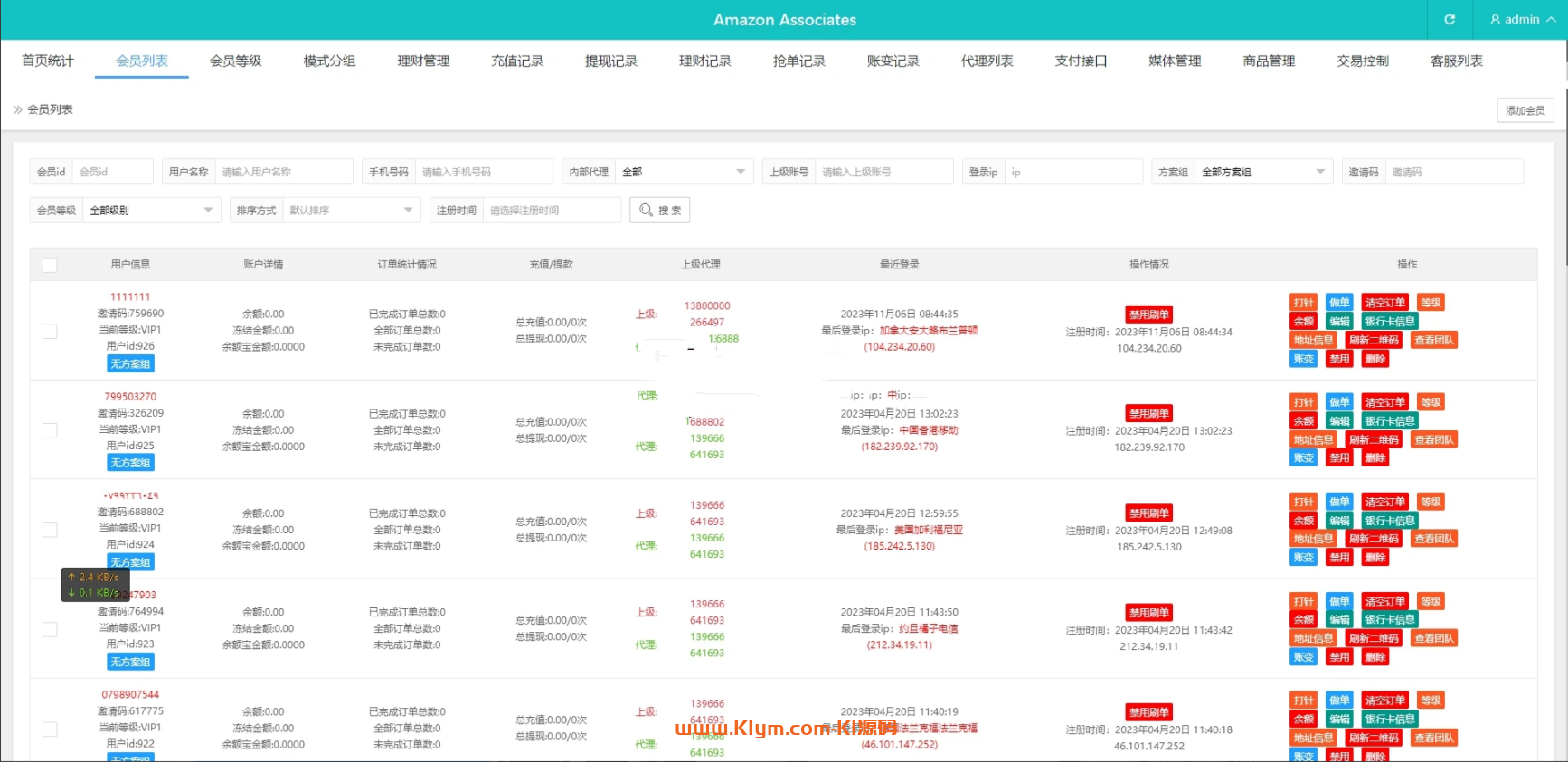
Task: Check the checkbox for user 799503270
Action: [x=50, y=430]
